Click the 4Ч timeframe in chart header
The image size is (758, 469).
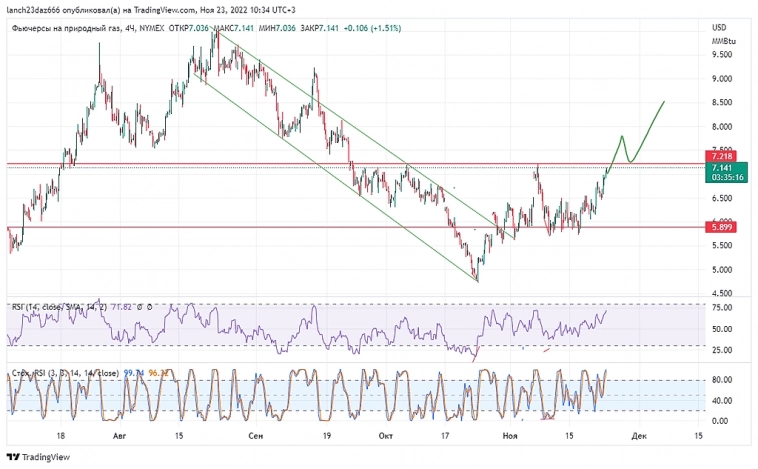(130, 28)
